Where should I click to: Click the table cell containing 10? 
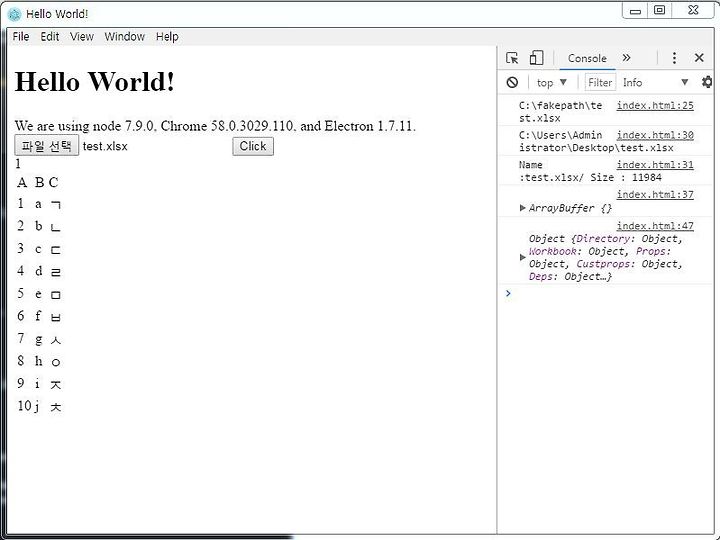click(24, 406)
